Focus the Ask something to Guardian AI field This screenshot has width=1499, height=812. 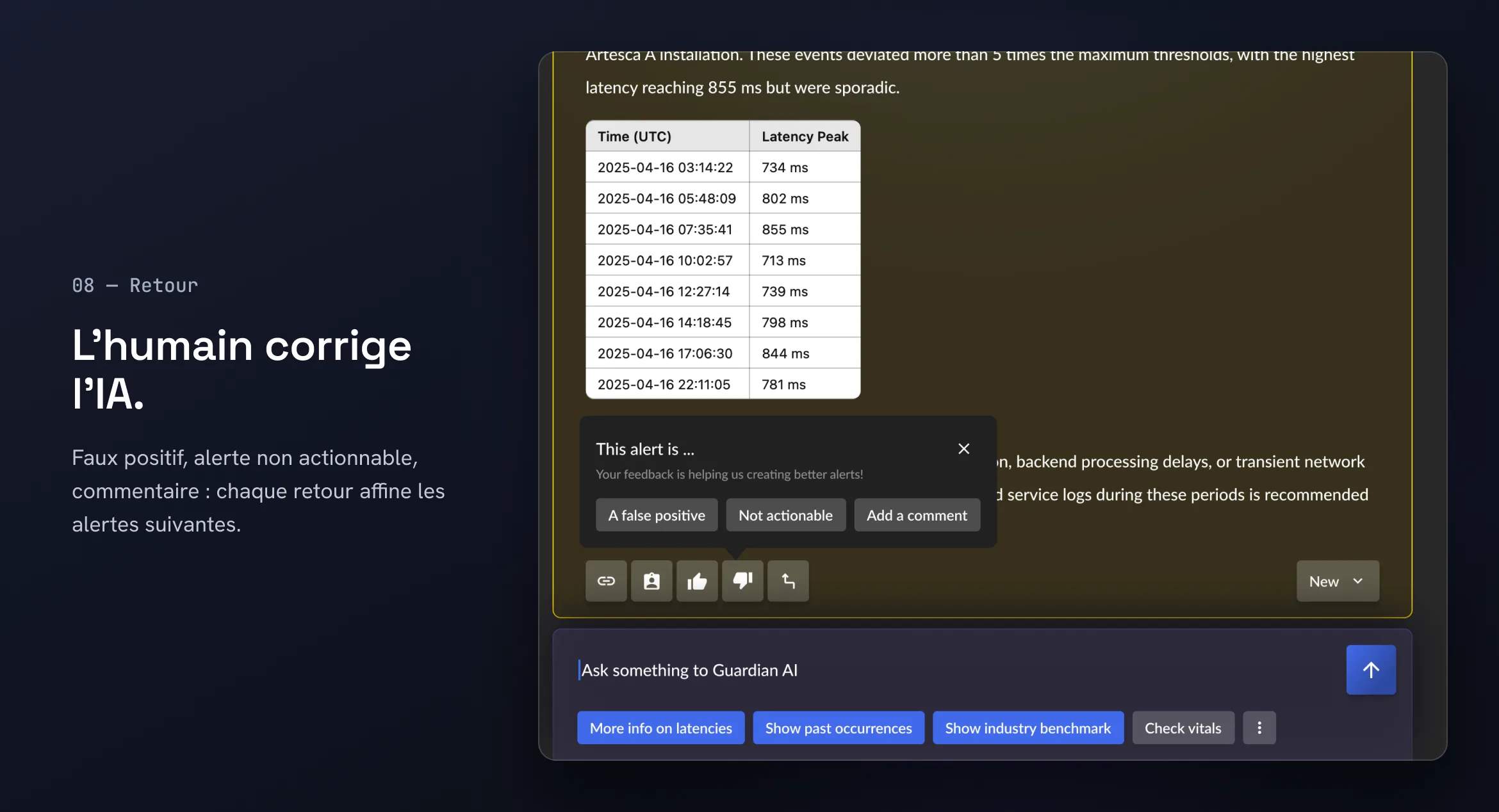click(x=954, y=670)
